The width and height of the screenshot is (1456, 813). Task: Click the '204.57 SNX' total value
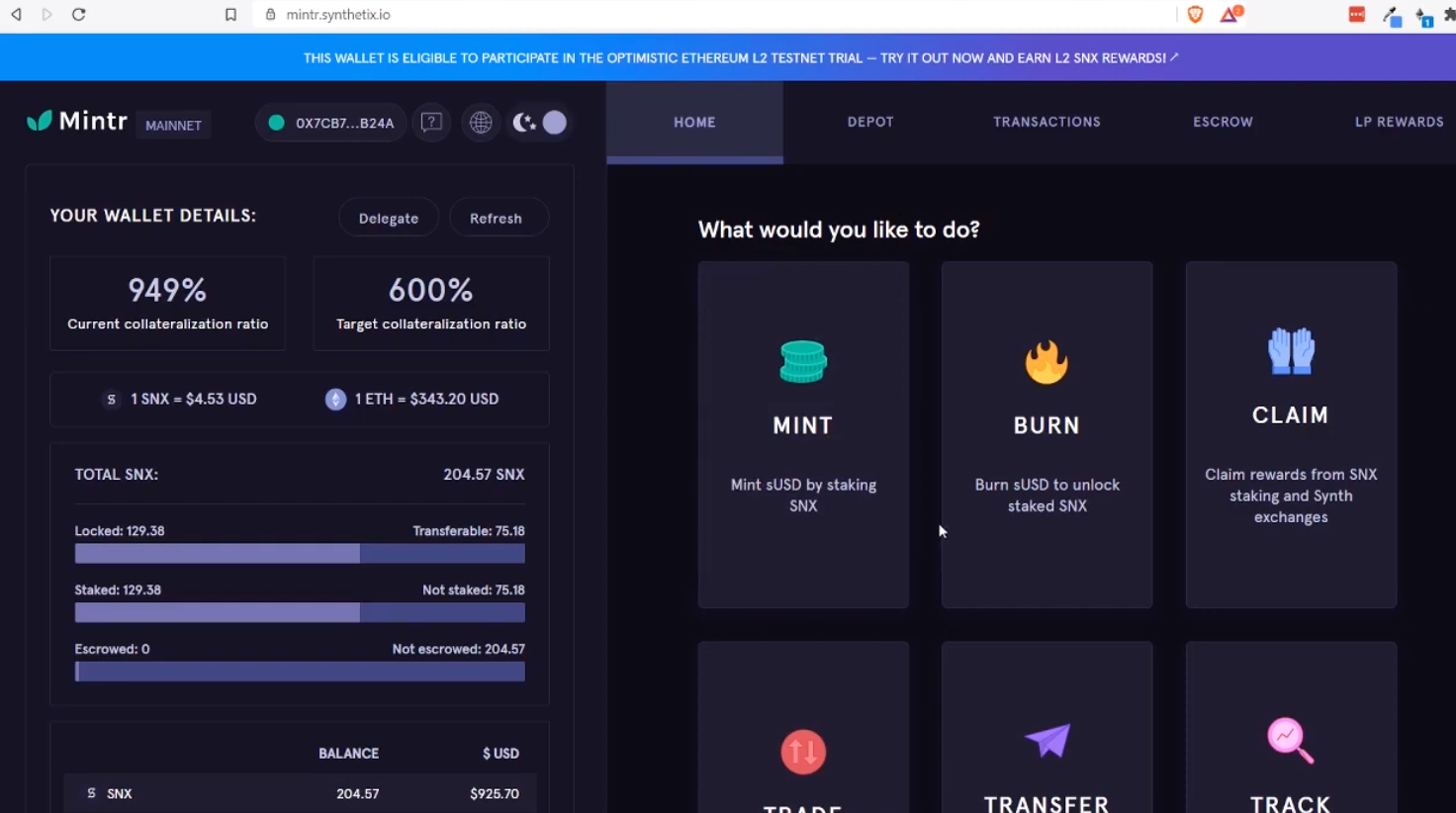pyautogui.click(x=484, y=475)
